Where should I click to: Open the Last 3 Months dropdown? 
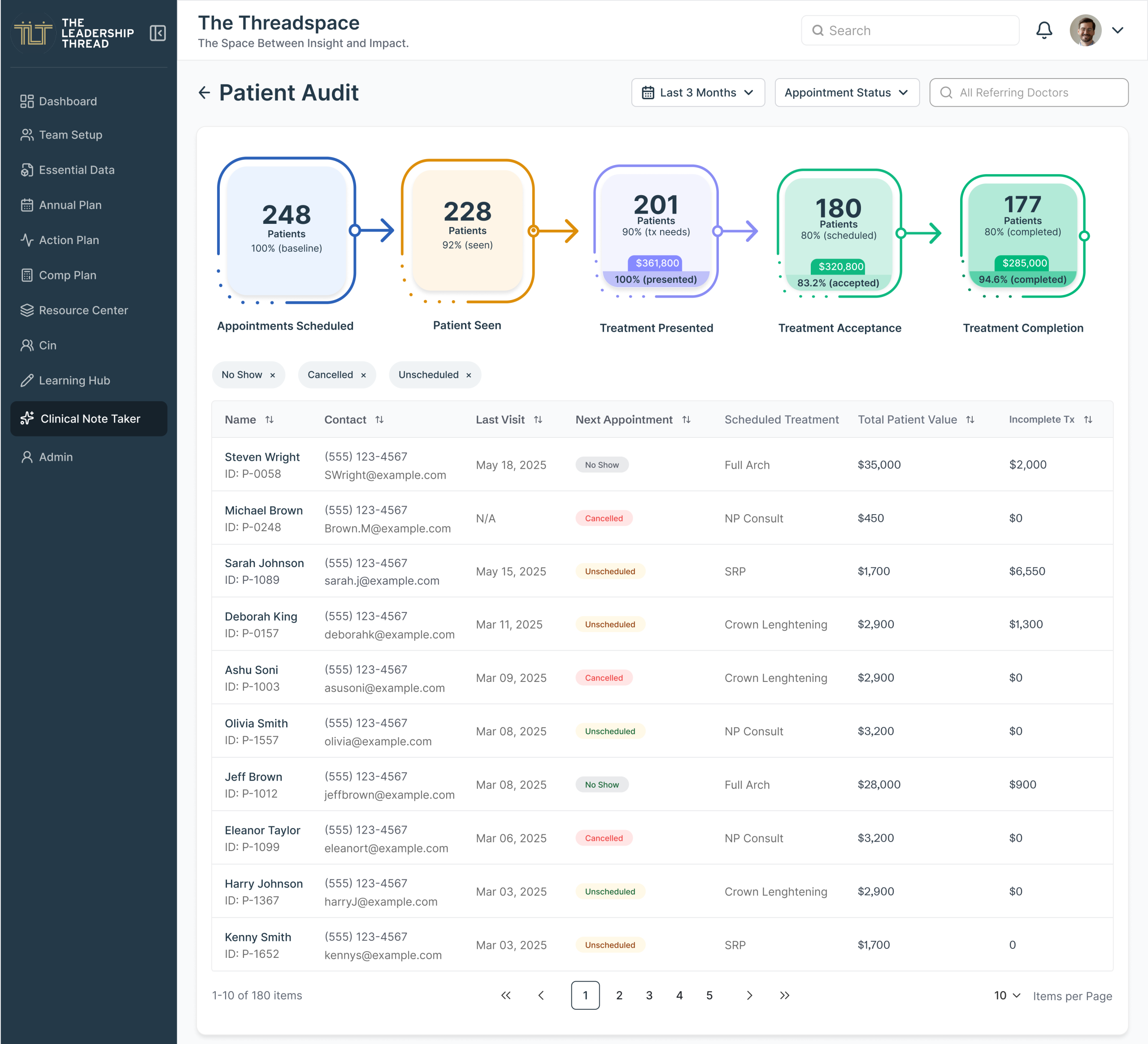(x=698, y=92)
